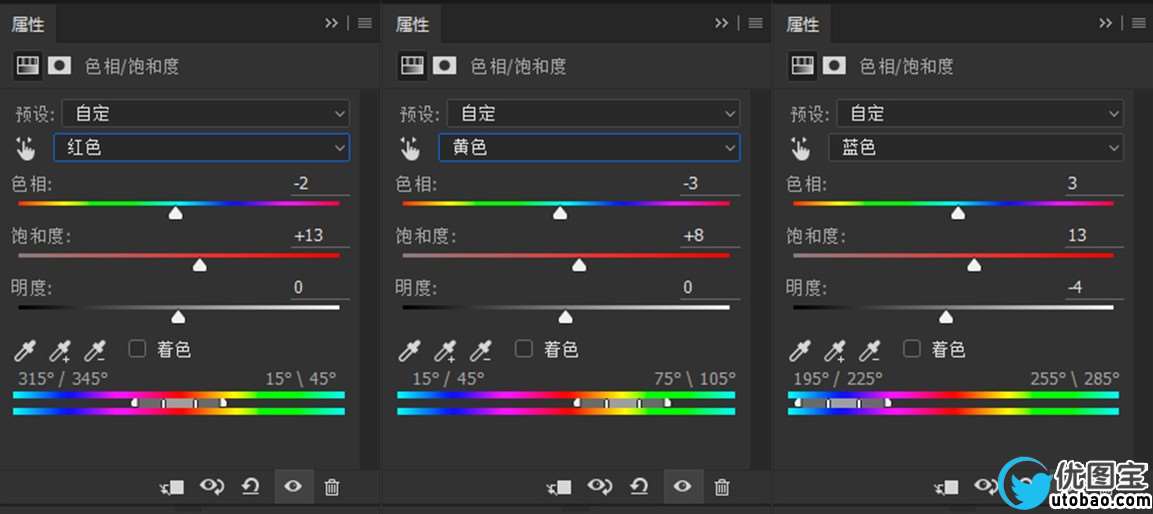Screen dimensions: 1153x514
Task: Delete adjustment layer in yellow panel
Action: click(x=723, y=486)
